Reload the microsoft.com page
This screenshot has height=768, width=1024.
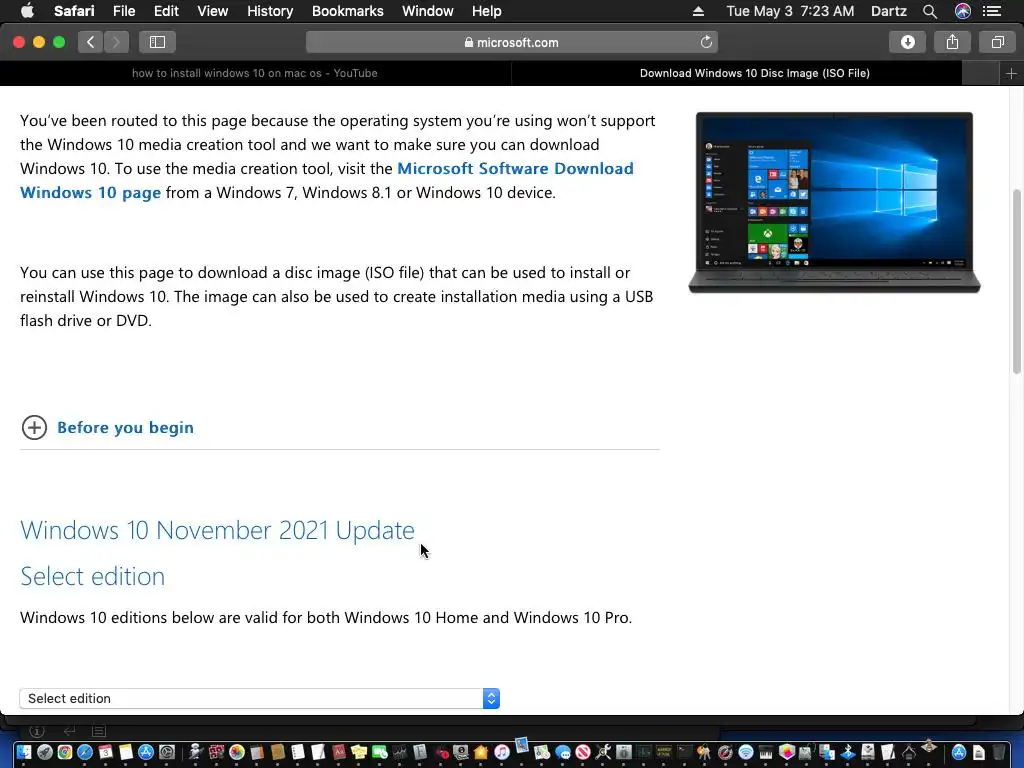click(706, 42)
